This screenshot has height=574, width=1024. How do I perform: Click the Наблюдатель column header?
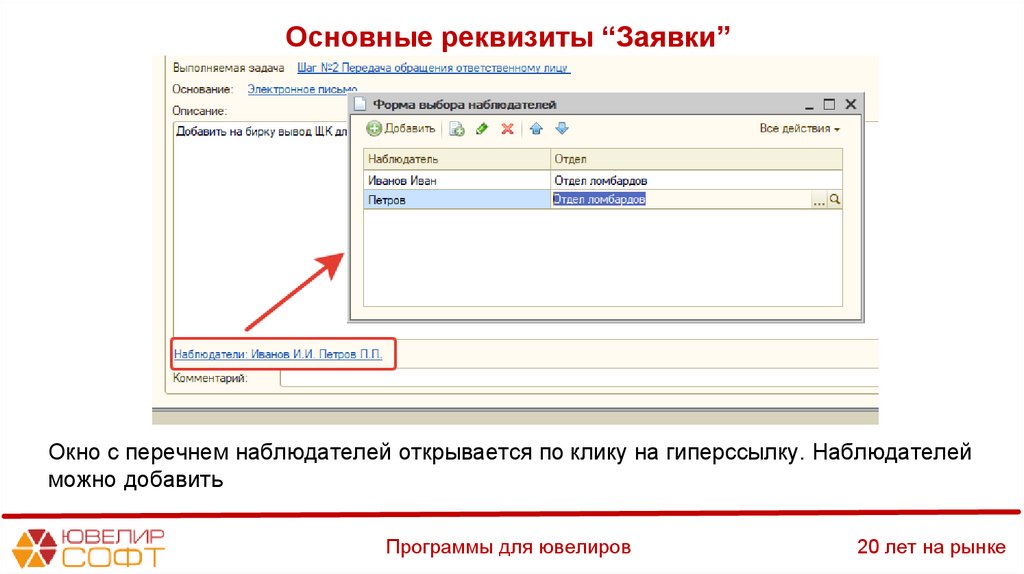click(x=456, y=159)
